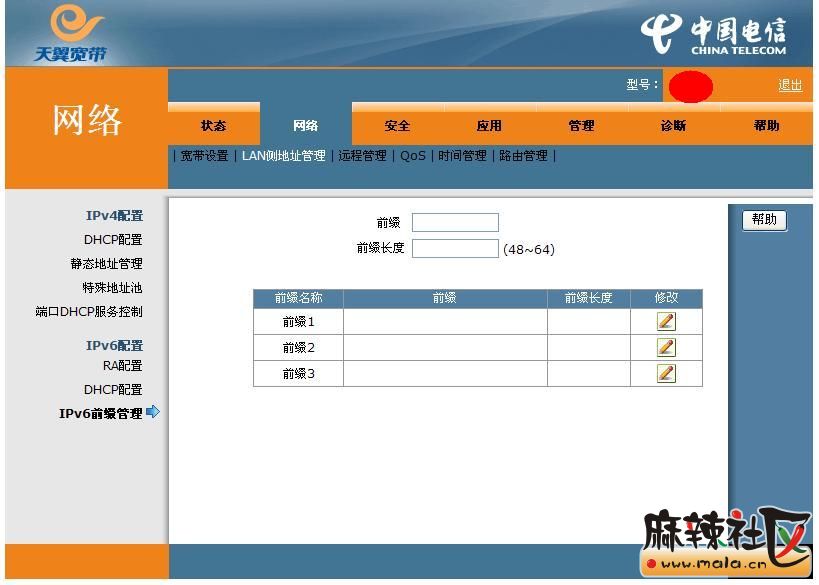Image resolution: width=819 pixels, height=585 pixels.
Task: Click the edit icon for 前缀1 row
Action: [666, 321]
